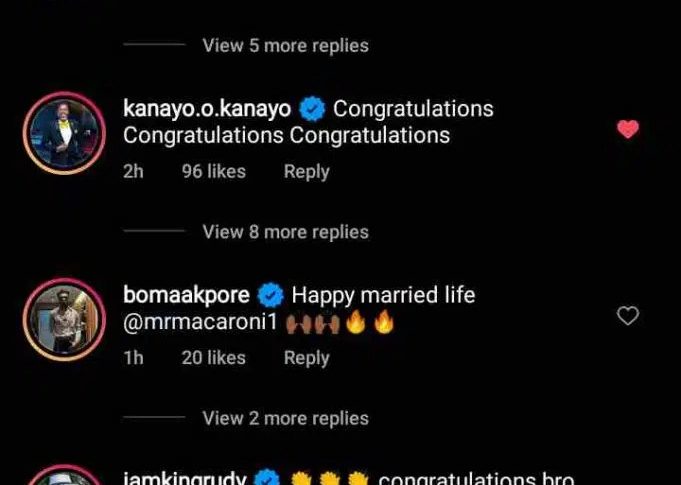
Task: Expand View 5 more replies
Action: click(285, 45)
